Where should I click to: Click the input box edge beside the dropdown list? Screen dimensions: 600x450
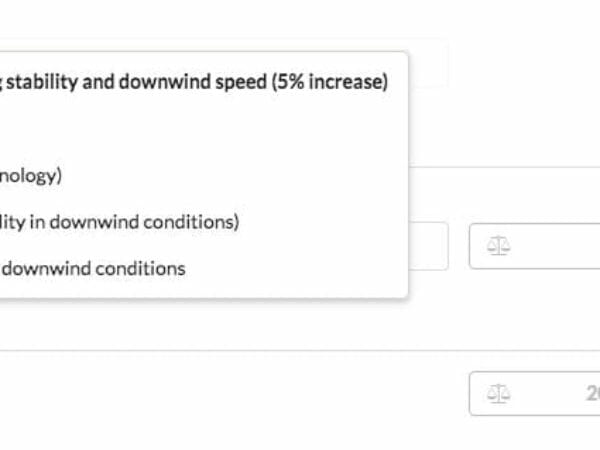tap(428, 246)
